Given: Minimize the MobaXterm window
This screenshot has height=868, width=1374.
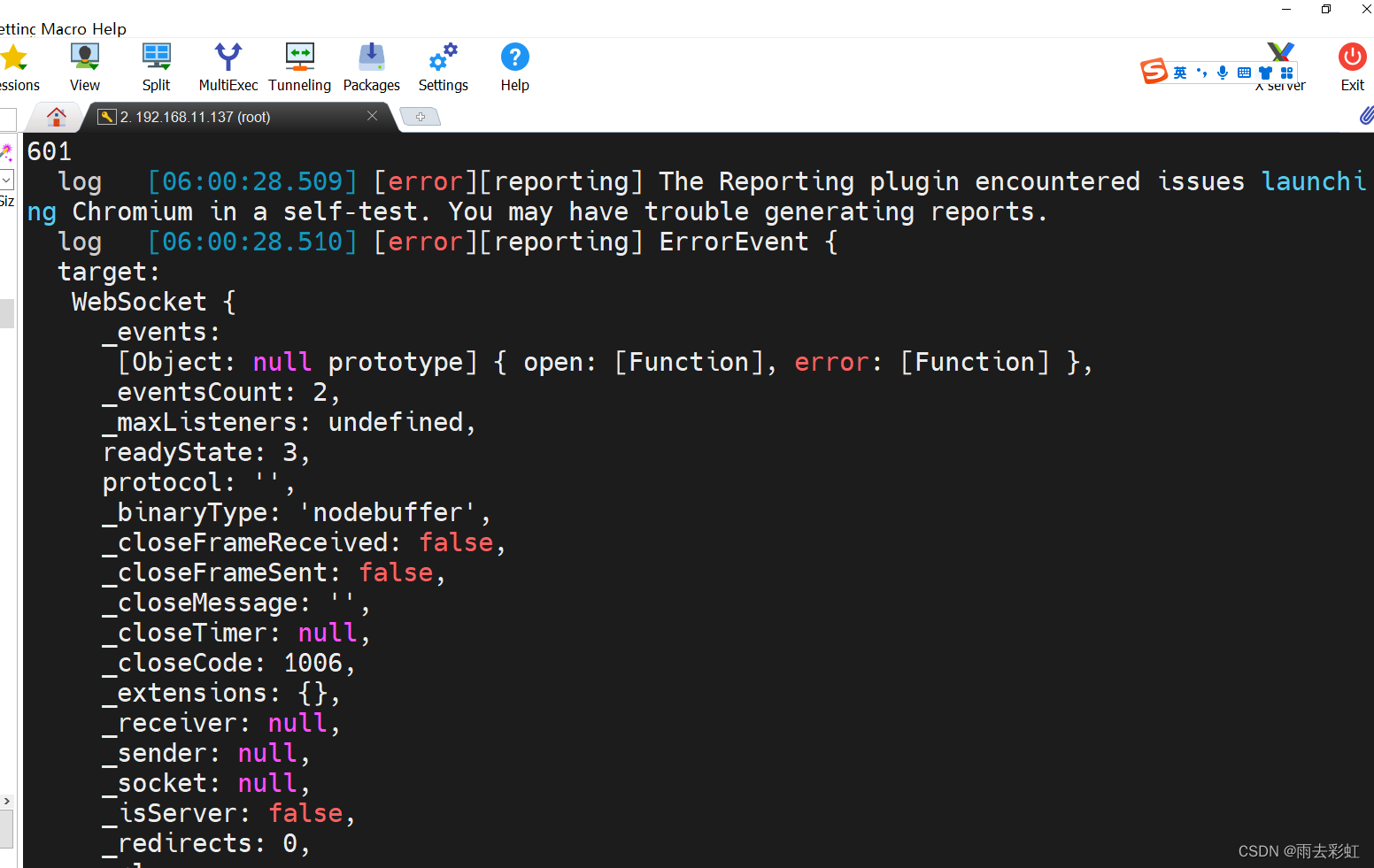Looking at the screenshot, I should [1286, 9].
